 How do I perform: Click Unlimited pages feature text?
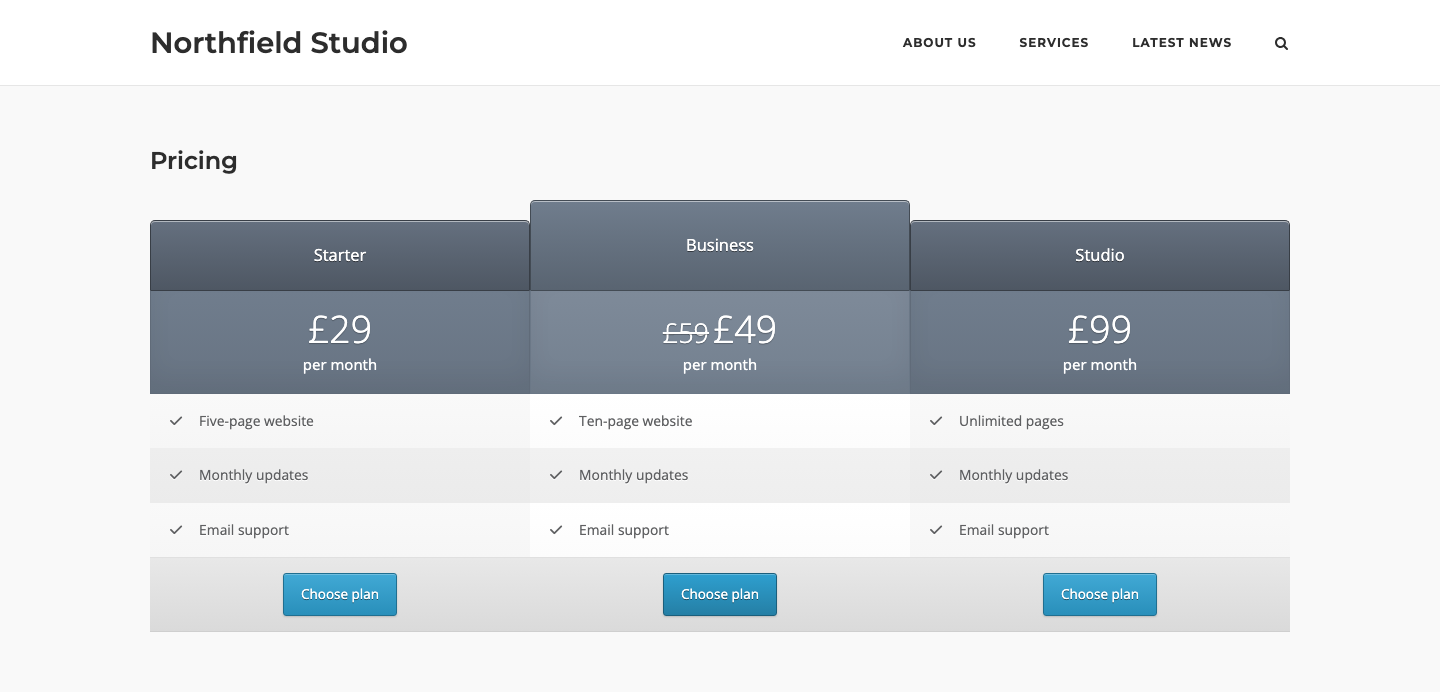point(1011,421)
